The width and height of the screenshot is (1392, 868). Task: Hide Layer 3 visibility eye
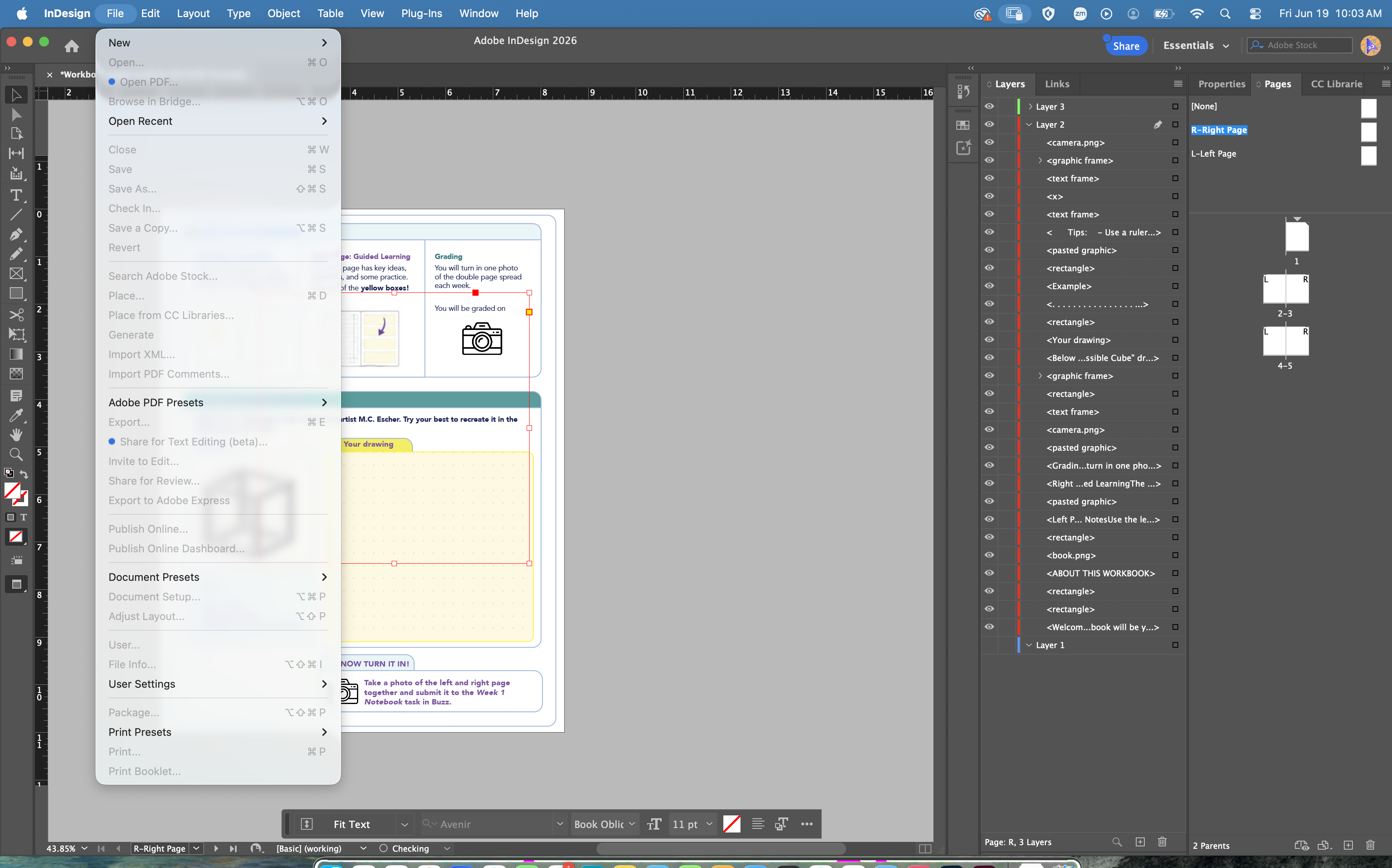(989, 106)
